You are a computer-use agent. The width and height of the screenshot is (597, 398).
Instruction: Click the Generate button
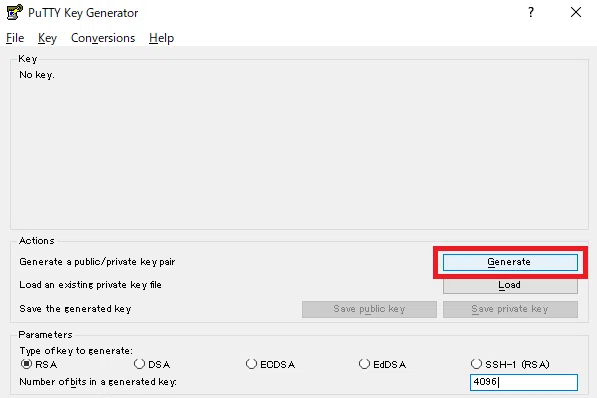pos(510,262)
